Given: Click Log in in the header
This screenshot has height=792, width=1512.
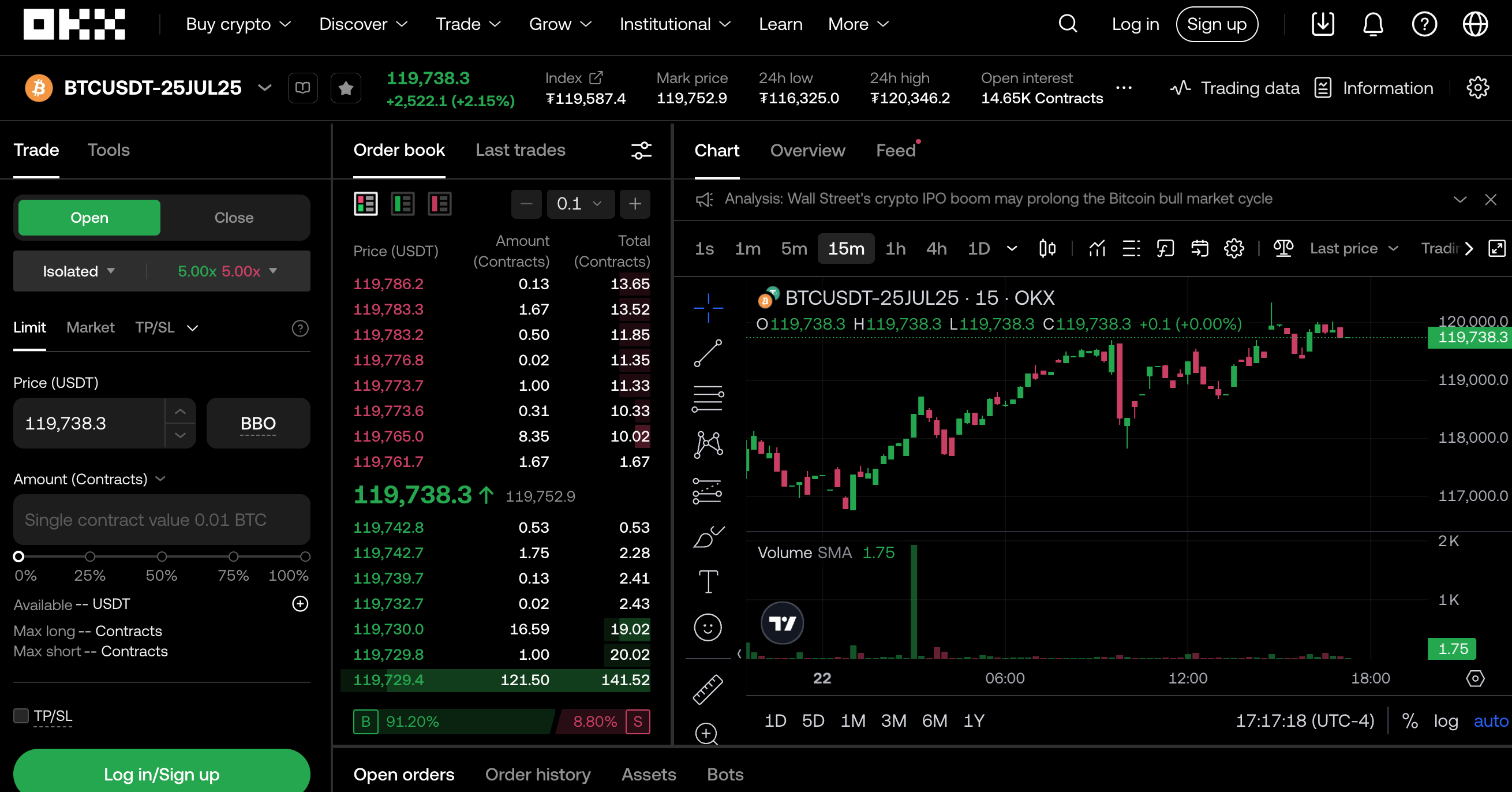Looking at the screenshot, I should point(1135,24).
